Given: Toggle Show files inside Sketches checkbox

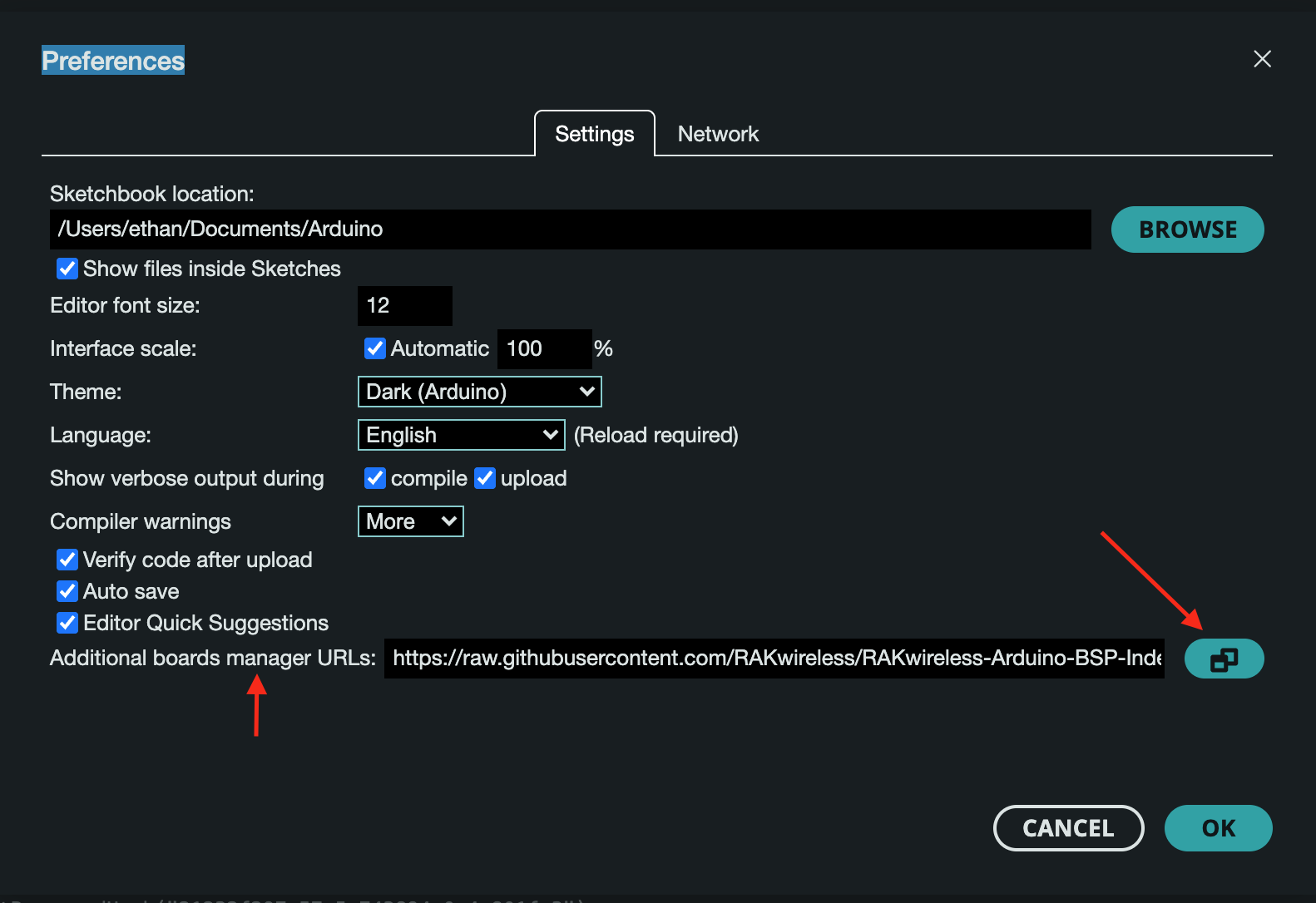Looking at the screenshot, I should point(67,269).
